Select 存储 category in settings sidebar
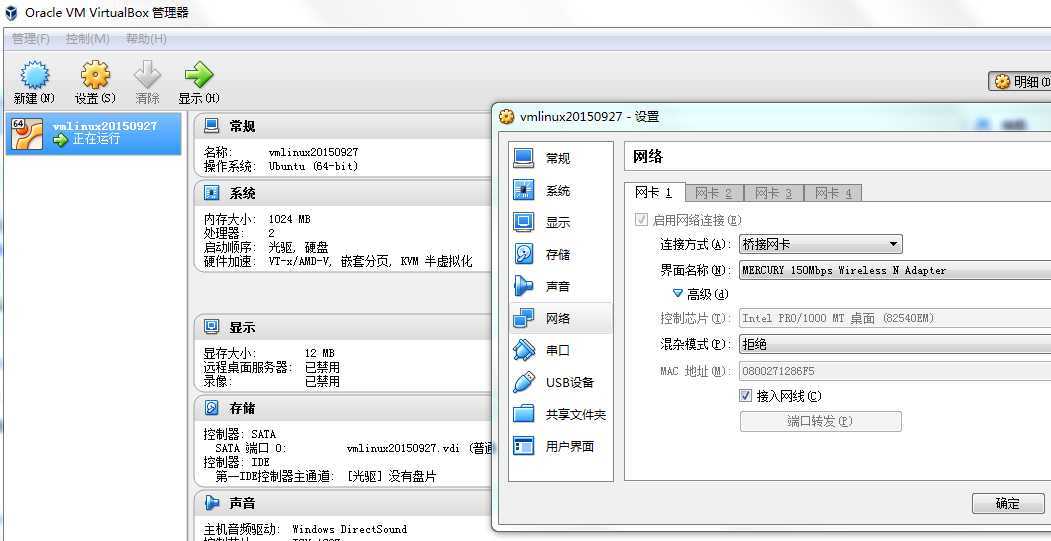This screenshot has height=541, width=1051. (x=560, y=254)
